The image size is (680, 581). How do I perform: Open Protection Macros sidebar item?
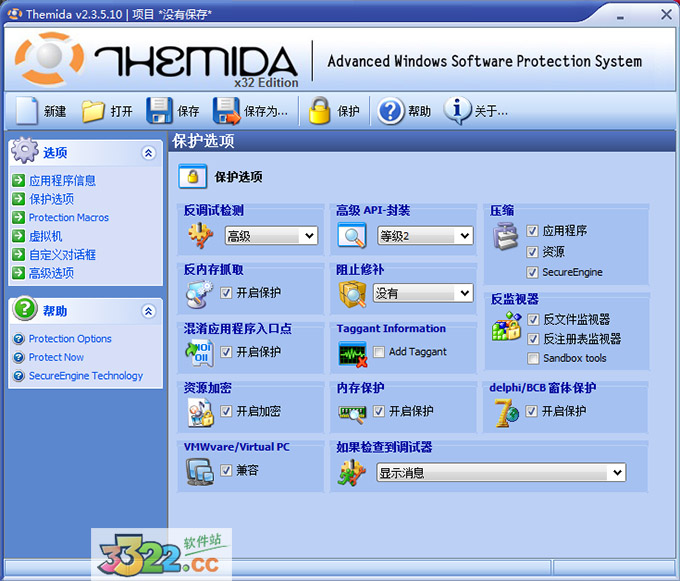(69, 217)
